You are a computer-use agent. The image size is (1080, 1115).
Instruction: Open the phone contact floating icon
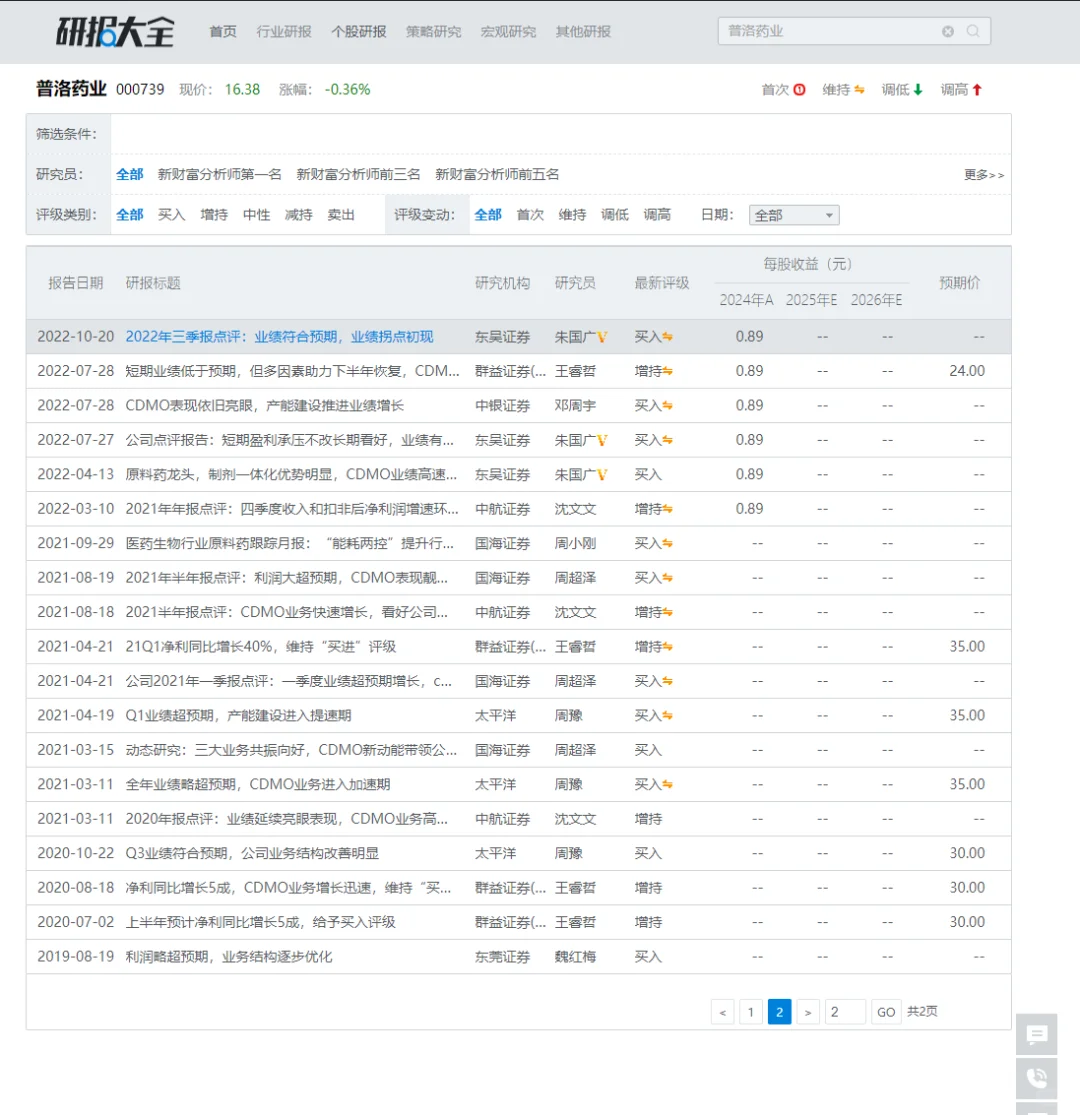[1037, 1079]
